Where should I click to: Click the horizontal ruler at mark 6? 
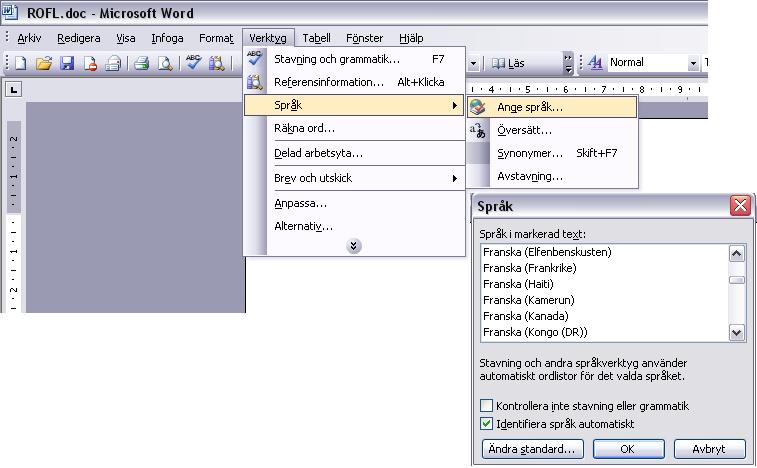click(x=565, y=89)
